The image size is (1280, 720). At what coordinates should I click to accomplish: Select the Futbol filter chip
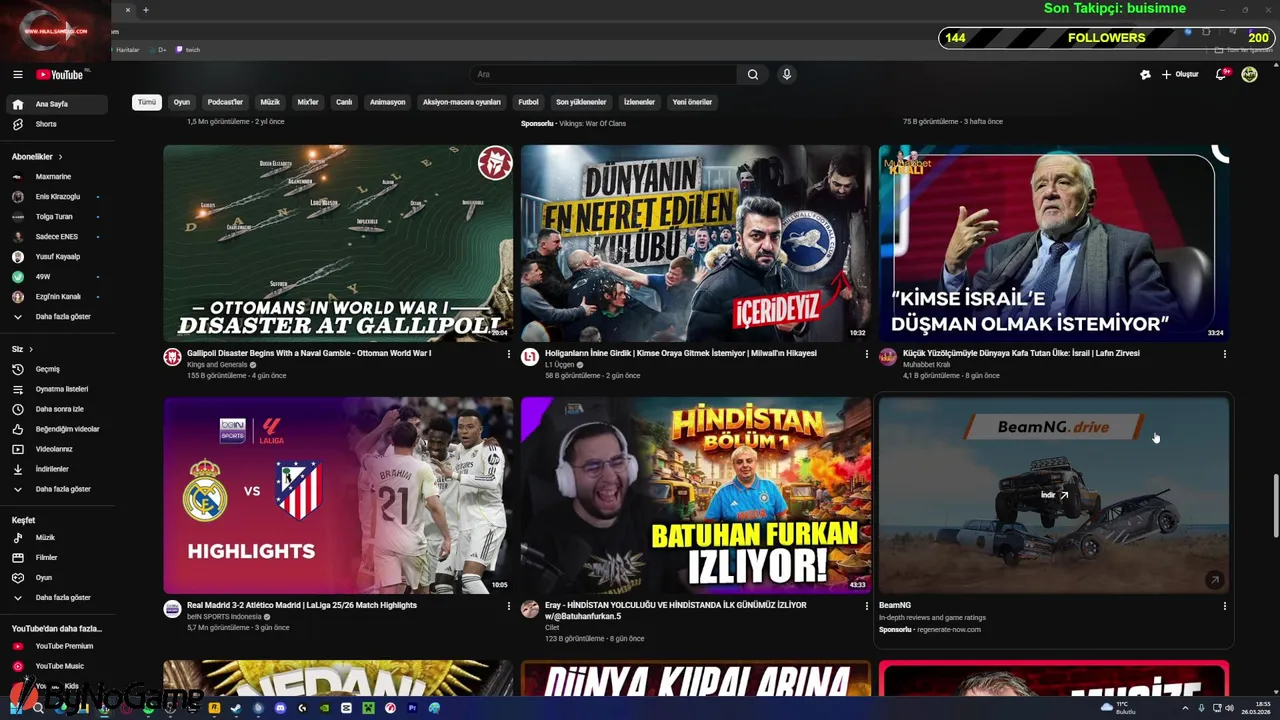(528, 102)
